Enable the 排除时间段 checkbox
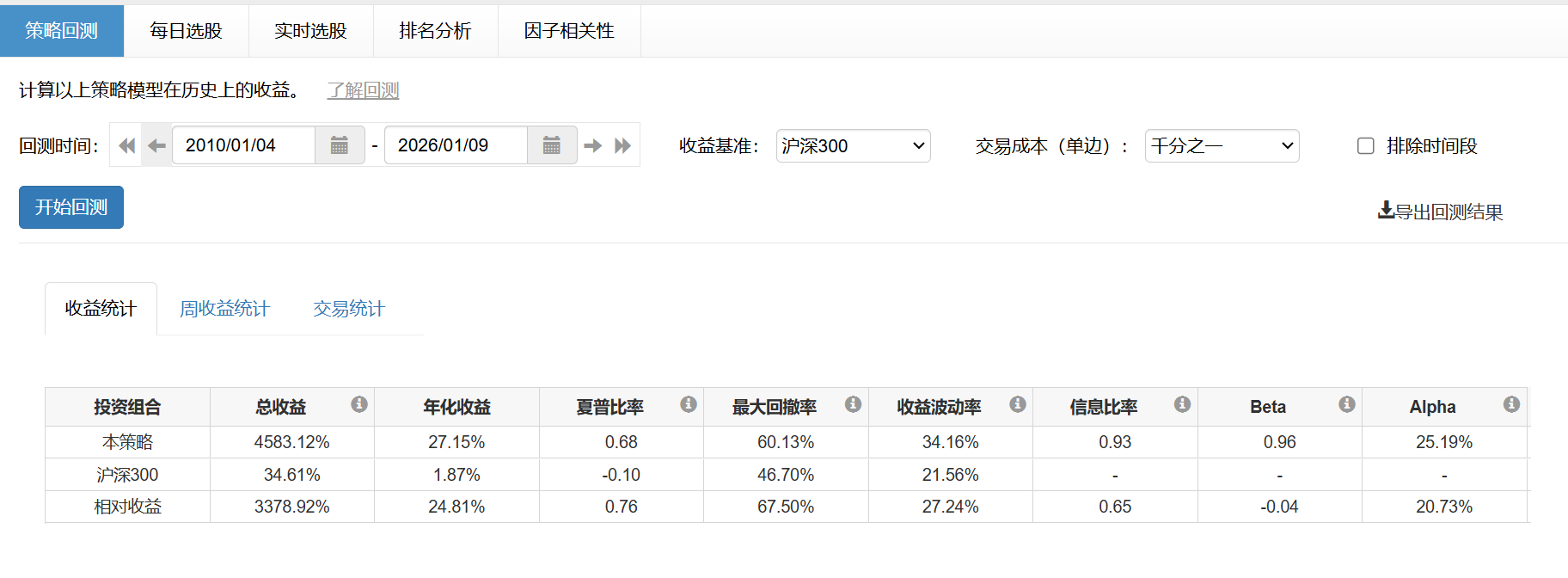 pyautogui.click(x=1365, y=146)
